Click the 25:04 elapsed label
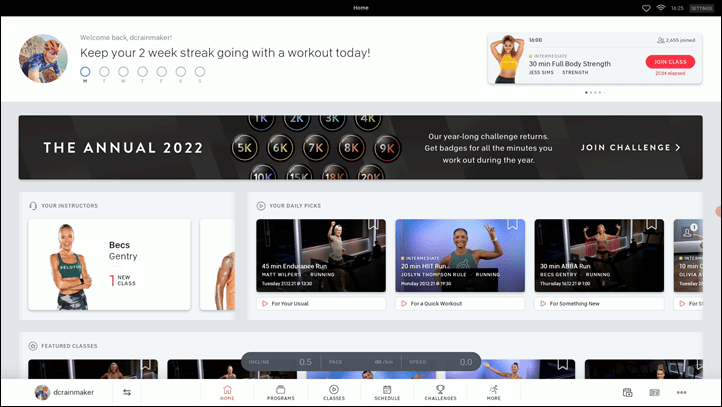This screenshot has height=407, width=722. pyautogui.click(x=670, y=73)
